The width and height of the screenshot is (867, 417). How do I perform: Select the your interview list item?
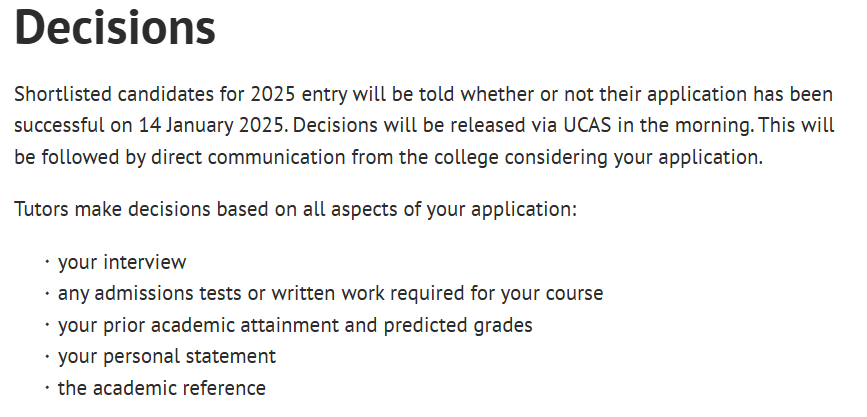point(122,263)
